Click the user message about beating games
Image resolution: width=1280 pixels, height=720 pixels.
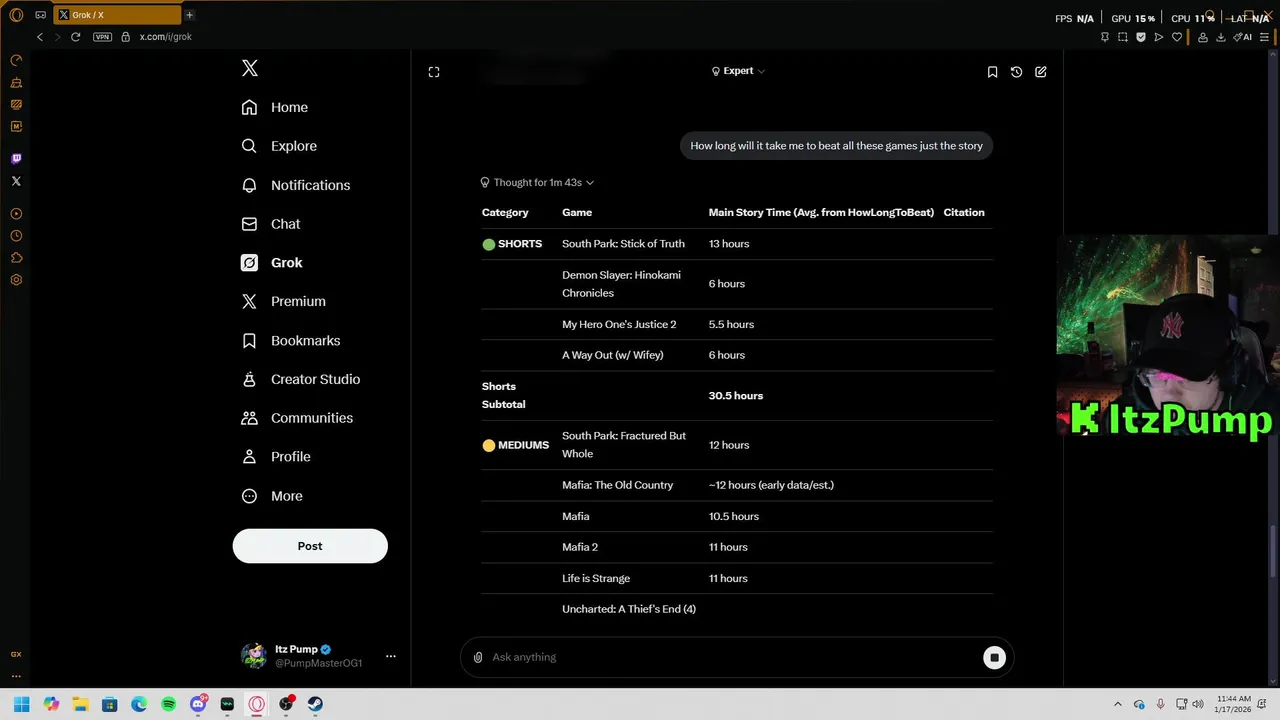point(837,146)
